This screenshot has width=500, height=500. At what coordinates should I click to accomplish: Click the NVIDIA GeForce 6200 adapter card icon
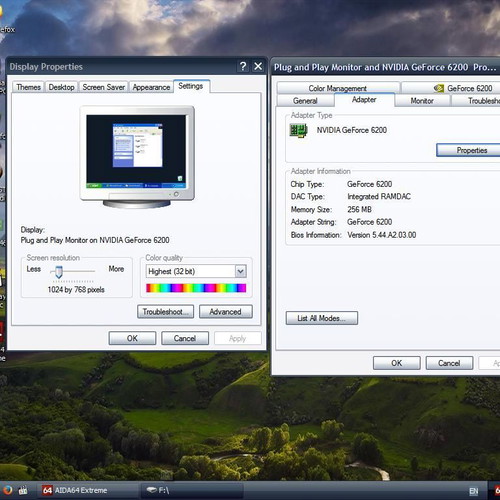pos(298,130)
